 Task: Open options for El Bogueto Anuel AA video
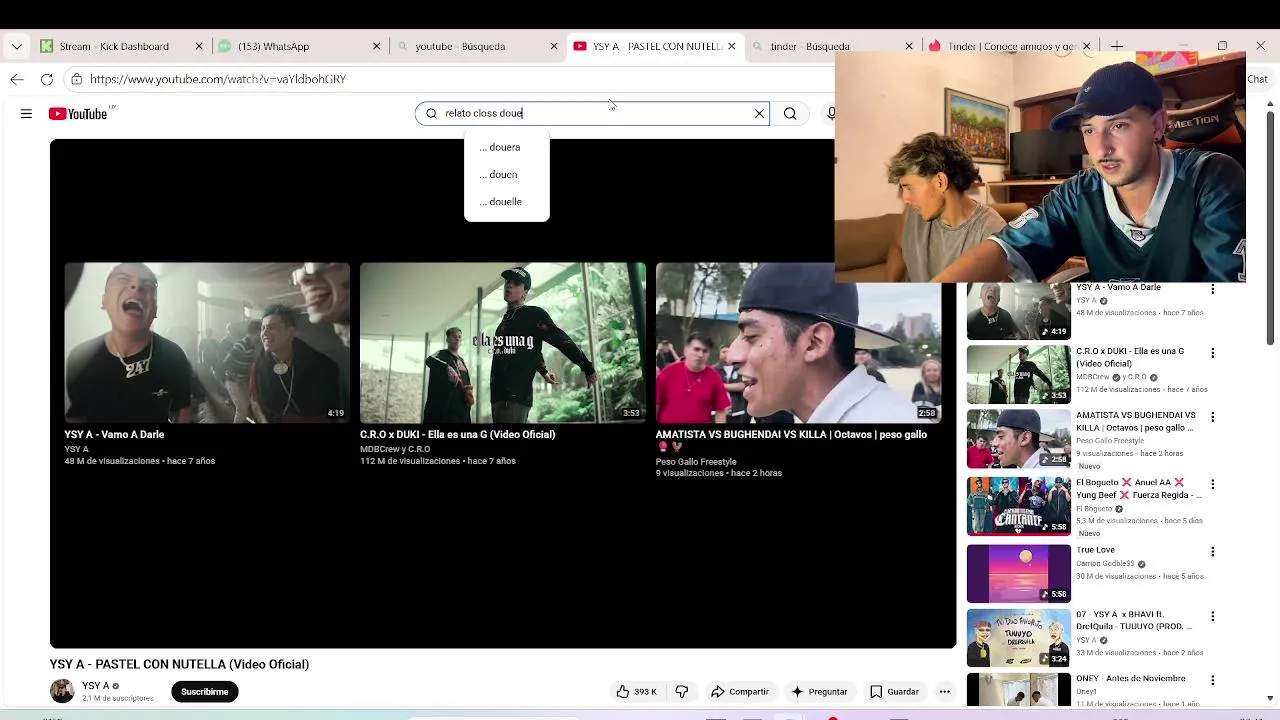pyautogui.click(x=1213, y=484)
